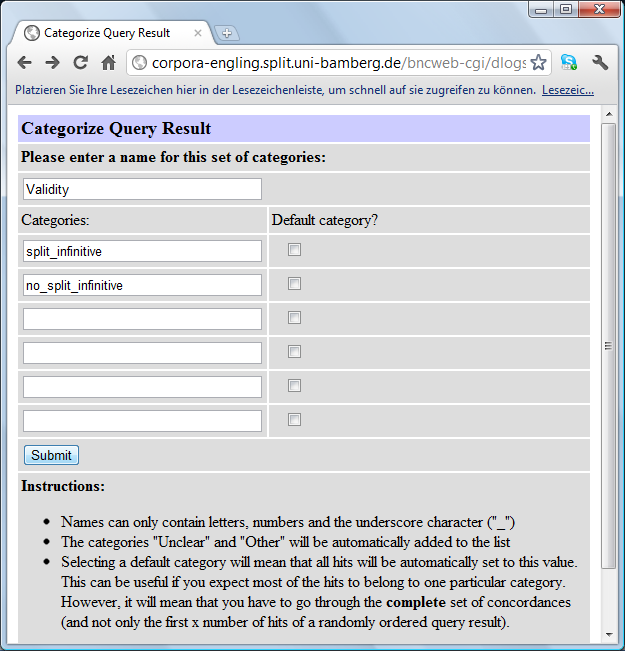Click the 'Instructions:' heading
This screenshot has height=651, width=625.
(63, 486)
